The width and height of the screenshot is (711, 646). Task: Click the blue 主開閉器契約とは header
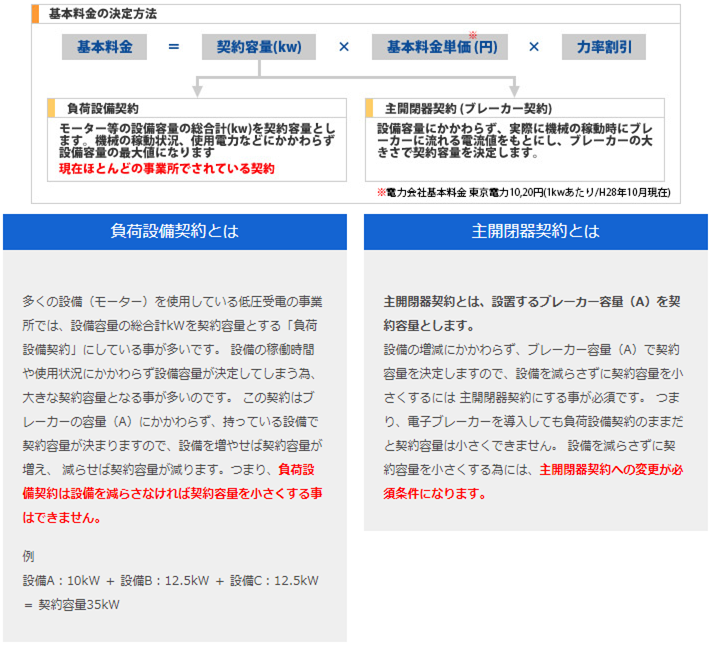click(x=536, y=232)
